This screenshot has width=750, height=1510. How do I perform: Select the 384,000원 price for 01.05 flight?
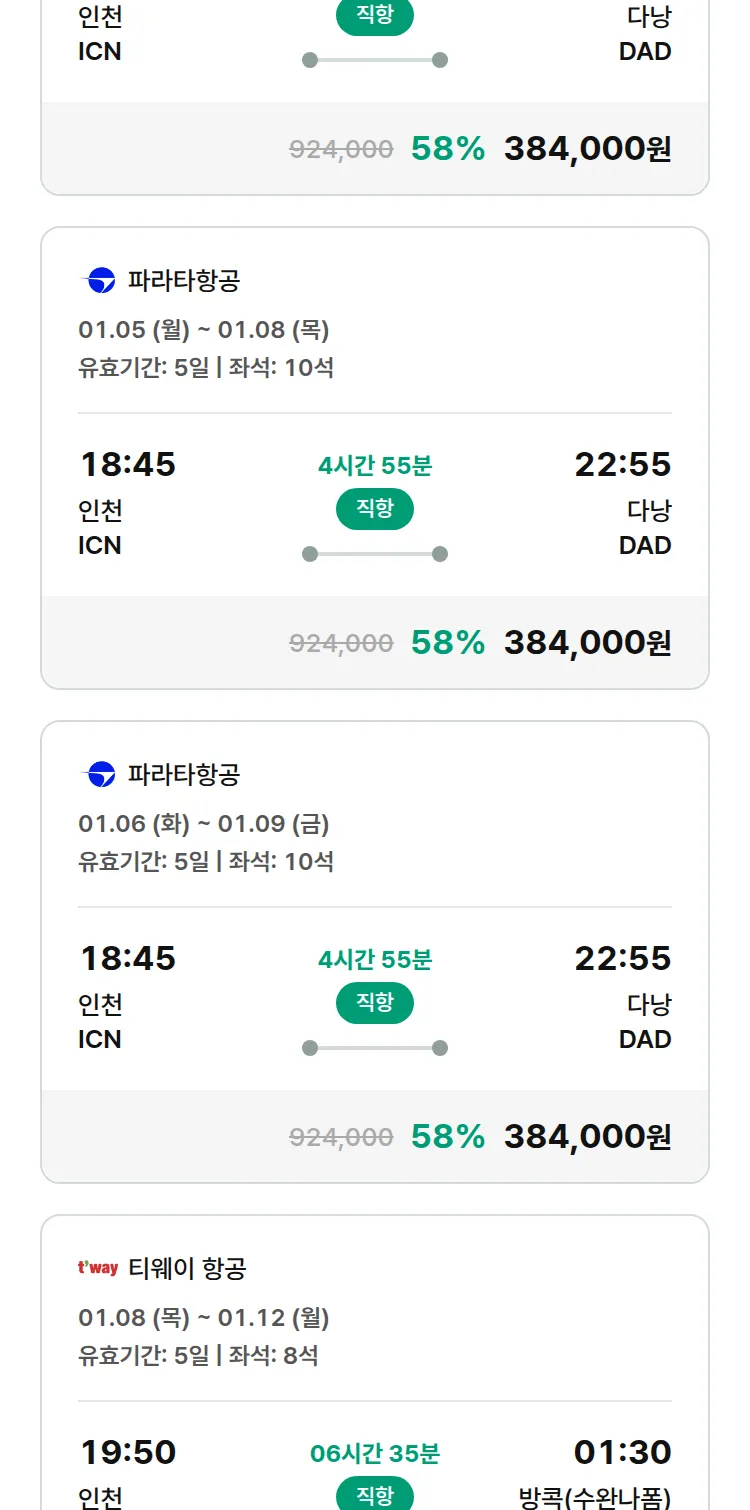587,642
